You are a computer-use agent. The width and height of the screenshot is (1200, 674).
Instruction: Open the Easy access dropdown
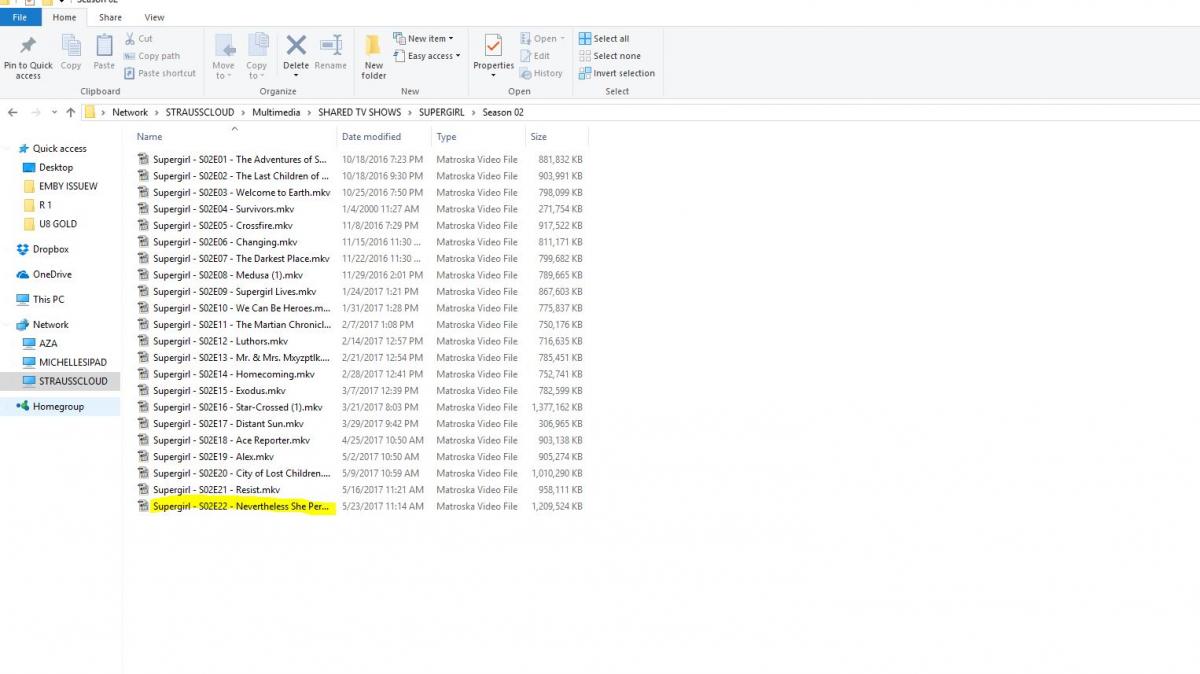[427, 56]
